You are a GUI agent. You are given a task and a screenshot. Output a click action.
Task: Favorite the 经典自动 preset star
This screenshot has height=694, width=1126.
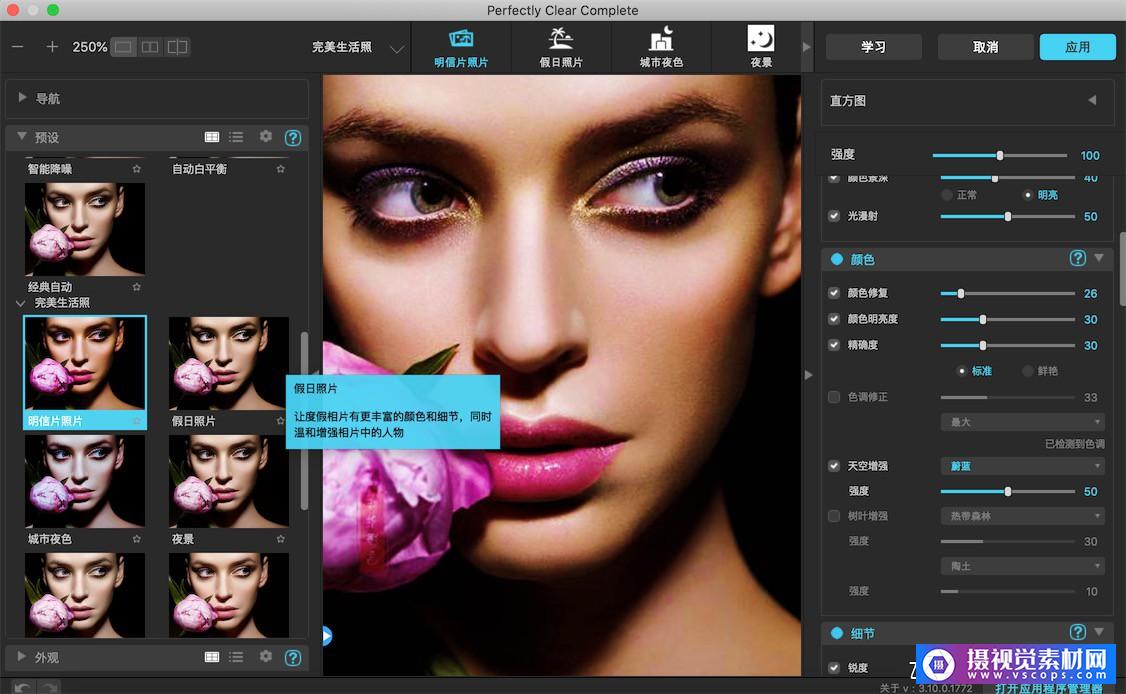[136, 287]
